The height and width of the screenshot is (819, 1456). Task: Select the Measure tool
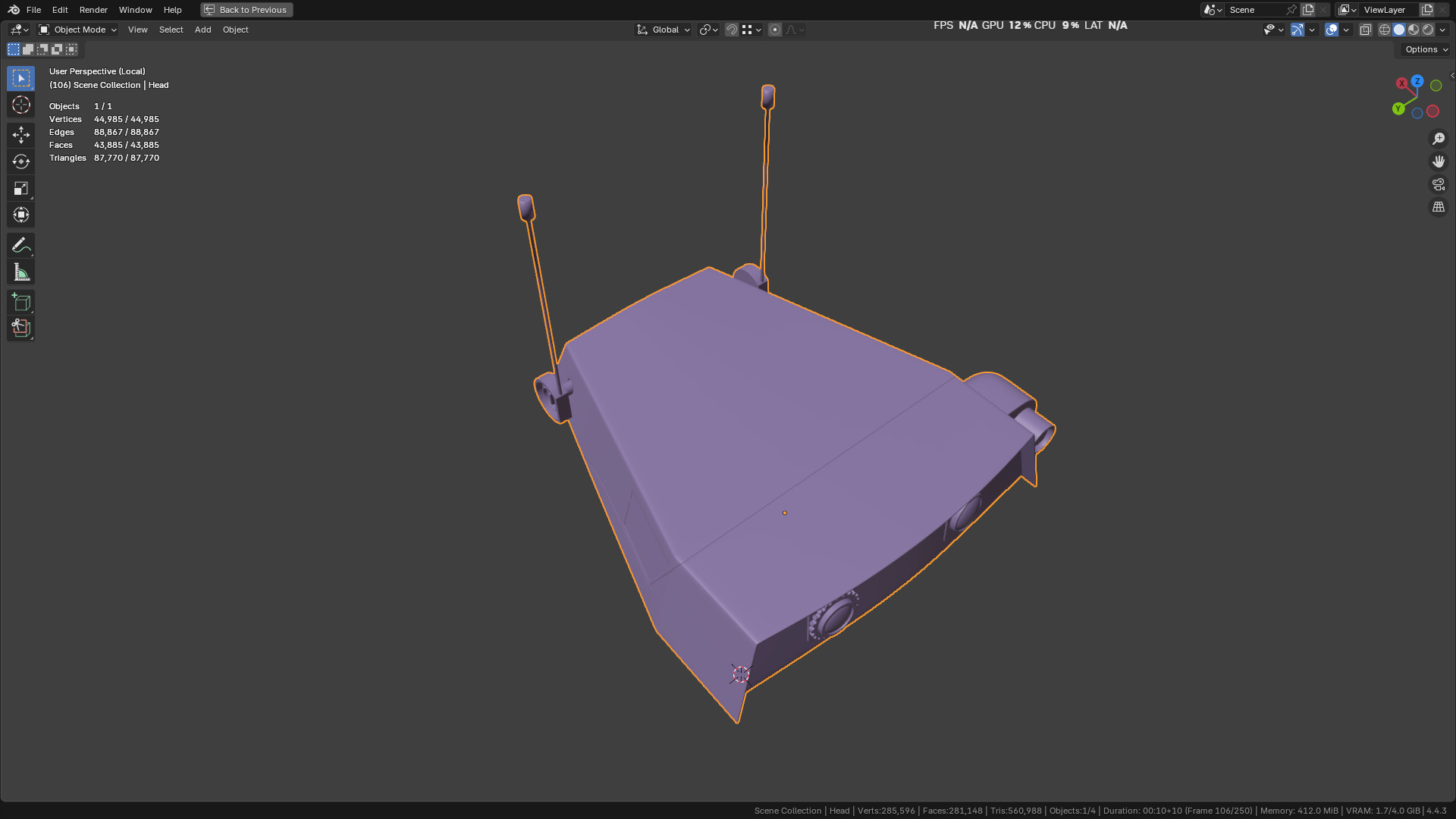tap(20, 271)
